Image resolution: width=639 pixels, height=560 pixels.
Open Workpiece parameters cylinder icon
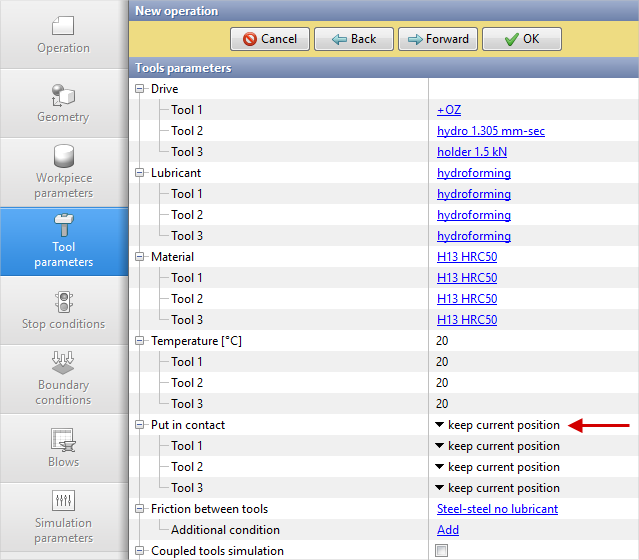pyautogui.click(x=63, y=157)
